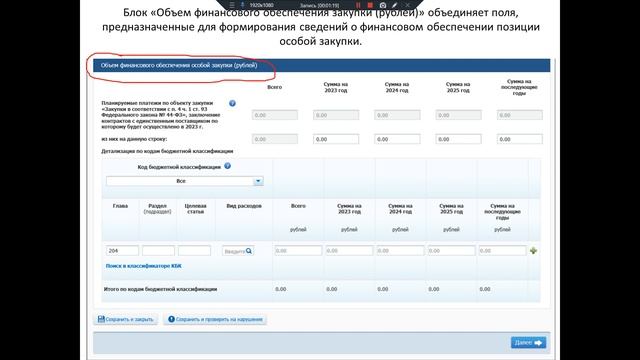Click subsequent years amount in 'из них' row

point(520,139)
